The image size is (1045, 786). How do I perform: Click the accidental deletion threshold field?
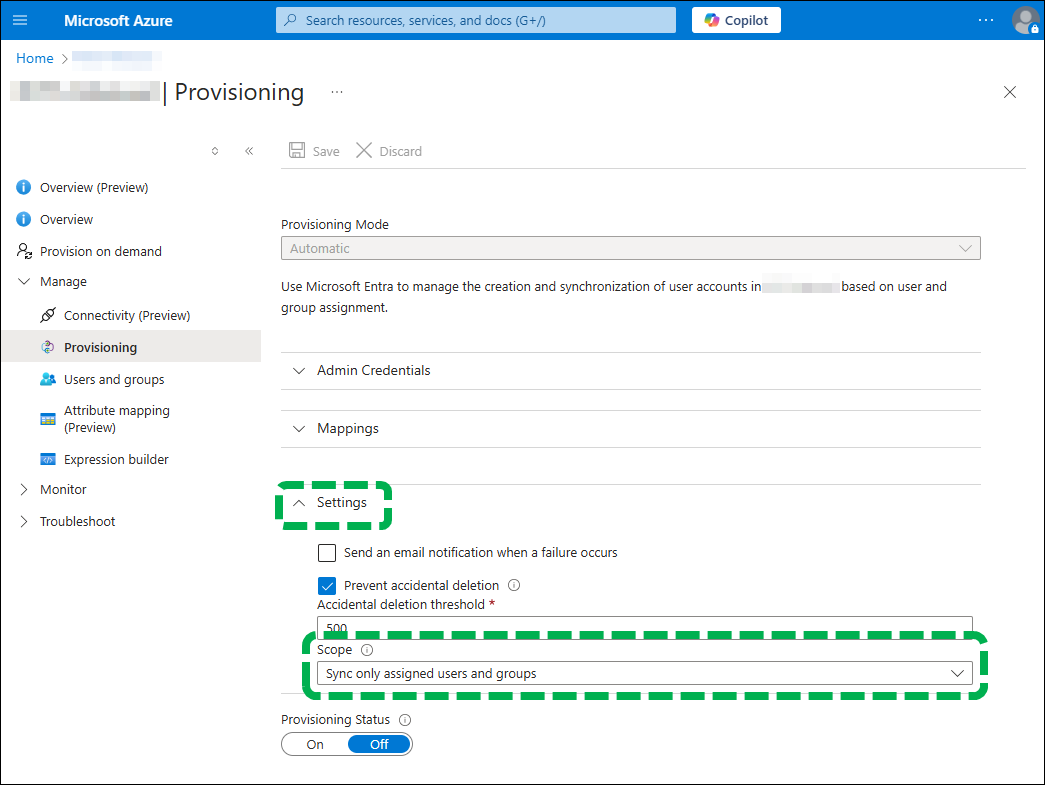click(644, 627)
